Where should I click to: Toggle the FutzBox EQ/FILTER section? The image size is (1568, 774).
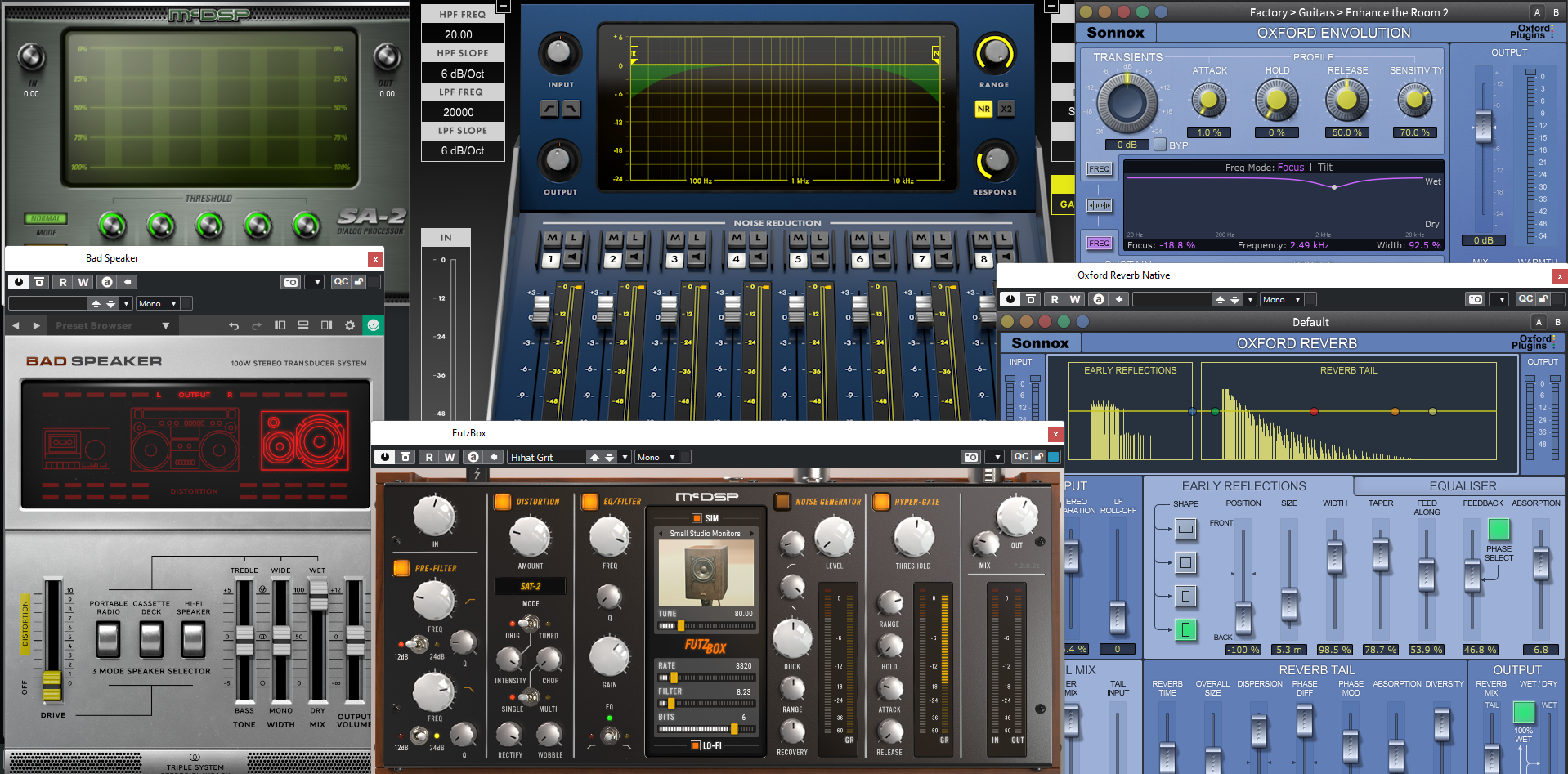(x=589, y=502)
